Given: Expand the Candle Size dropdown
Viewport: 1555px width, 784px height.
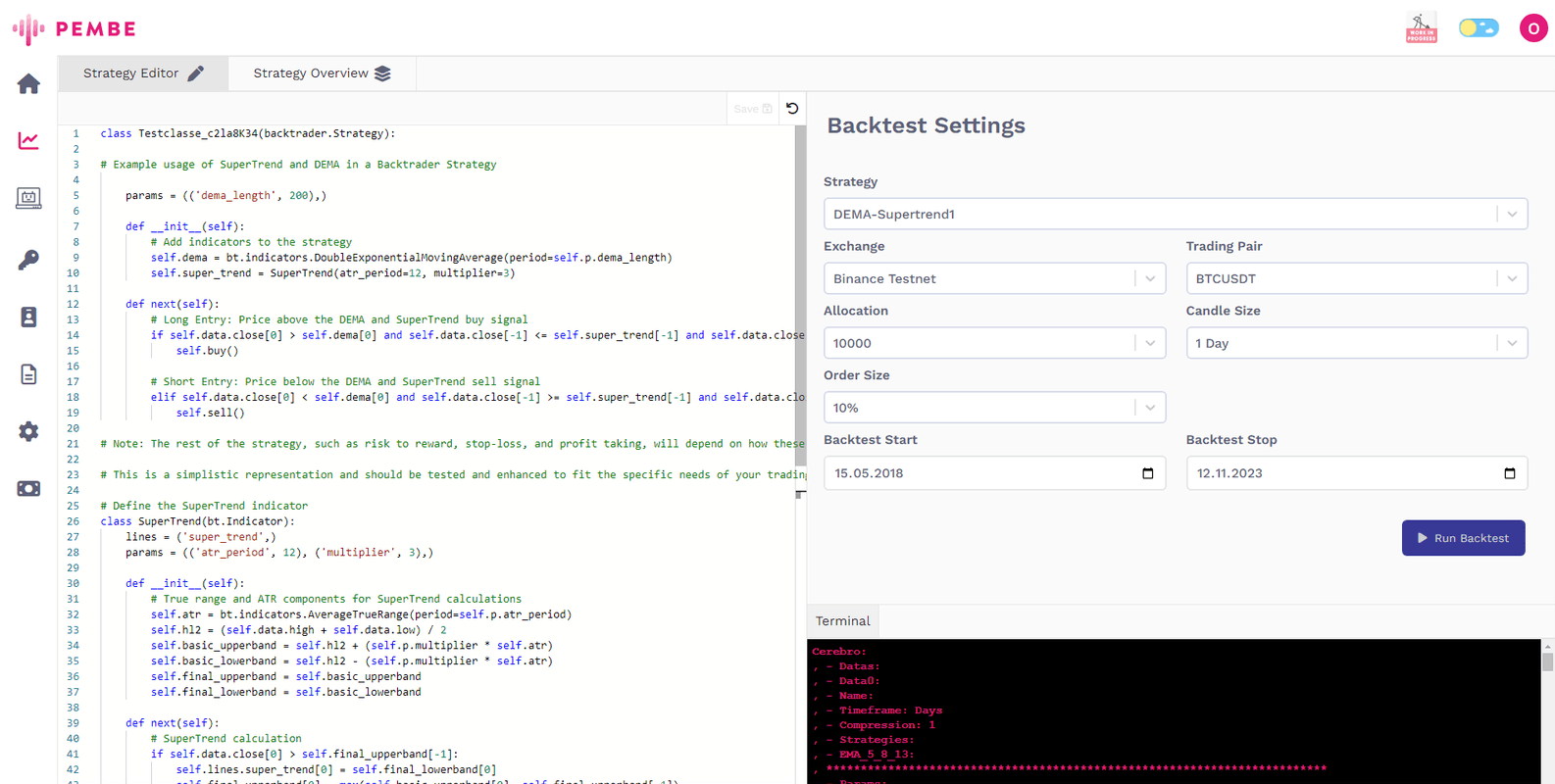Looking at the screenshot, I should pyautogui.click(x=1356, y=344).
